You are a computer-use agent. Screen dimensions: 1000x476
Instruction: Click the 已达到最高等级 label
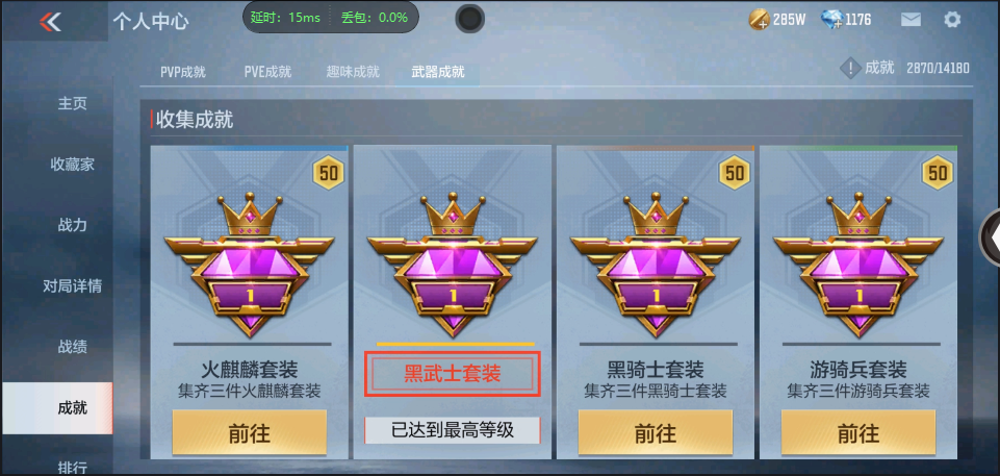point(452,431)
